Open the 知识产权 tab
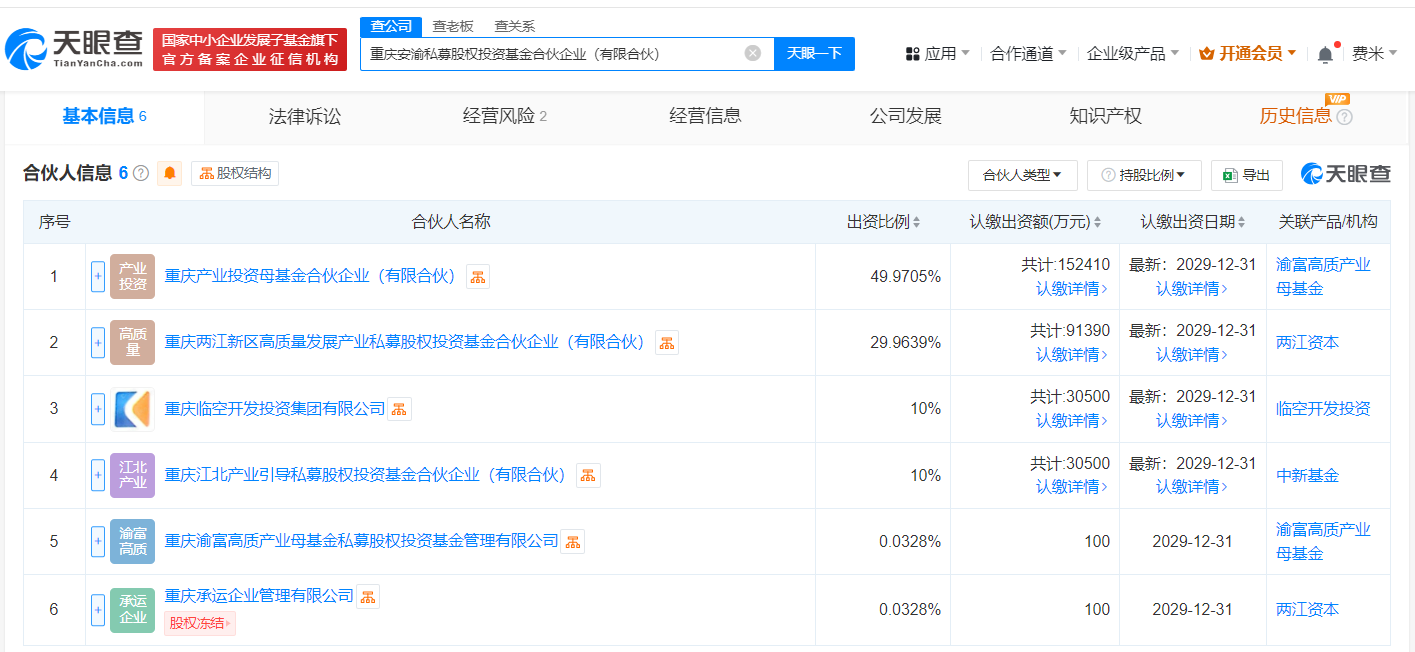The width and height of the screenshot is (1415, 652). pyautogui.click(x=1105, y=116)
